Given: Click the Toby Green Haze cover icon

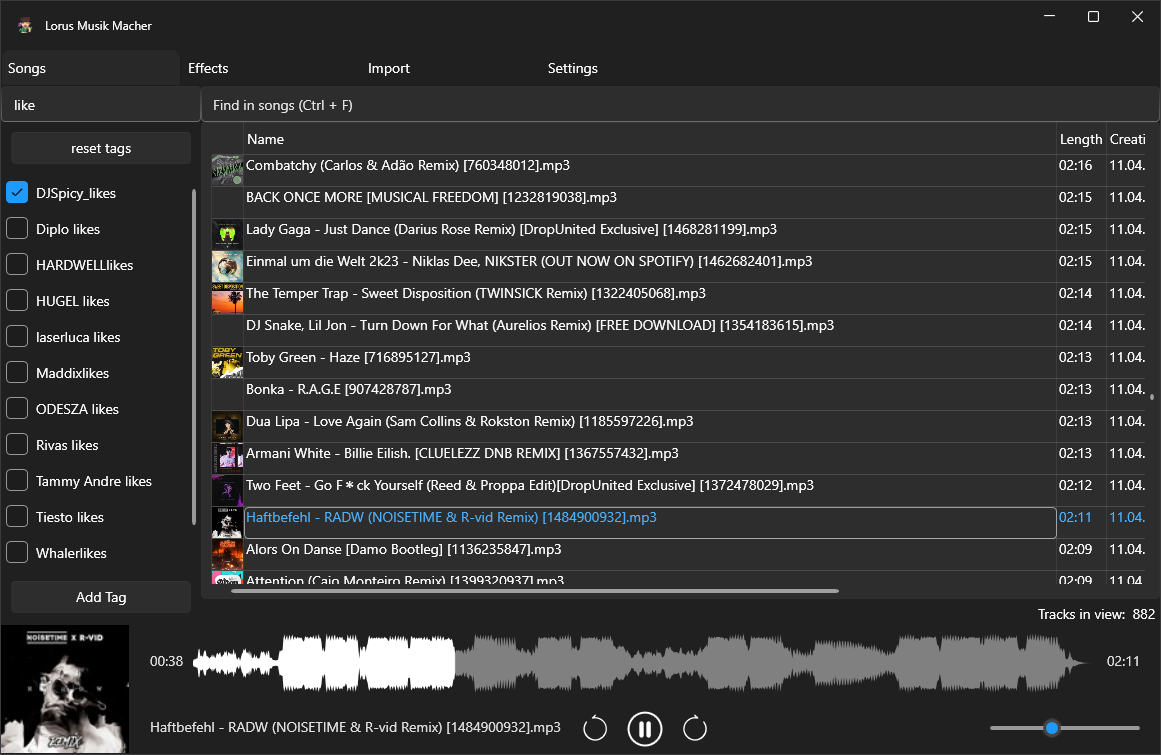Looking at the screenshot, I should (227, 362).
